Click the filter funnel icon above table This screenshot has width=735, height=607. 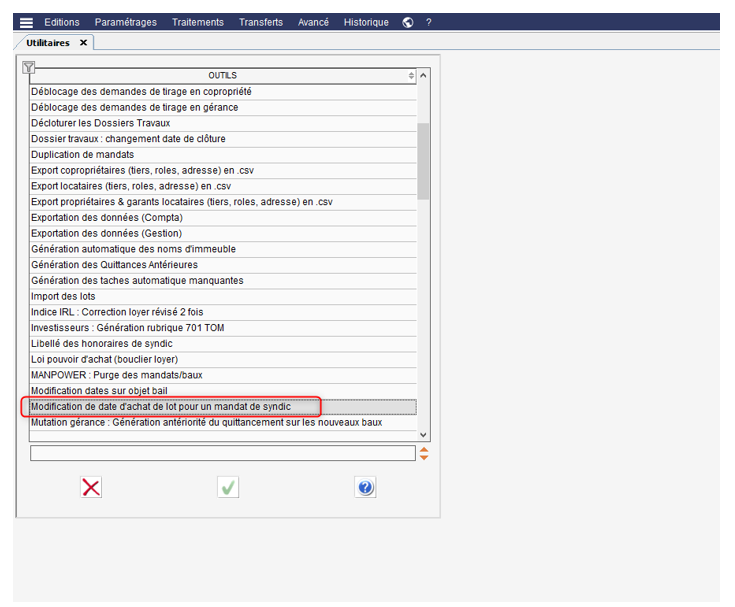tap(29, 68)
